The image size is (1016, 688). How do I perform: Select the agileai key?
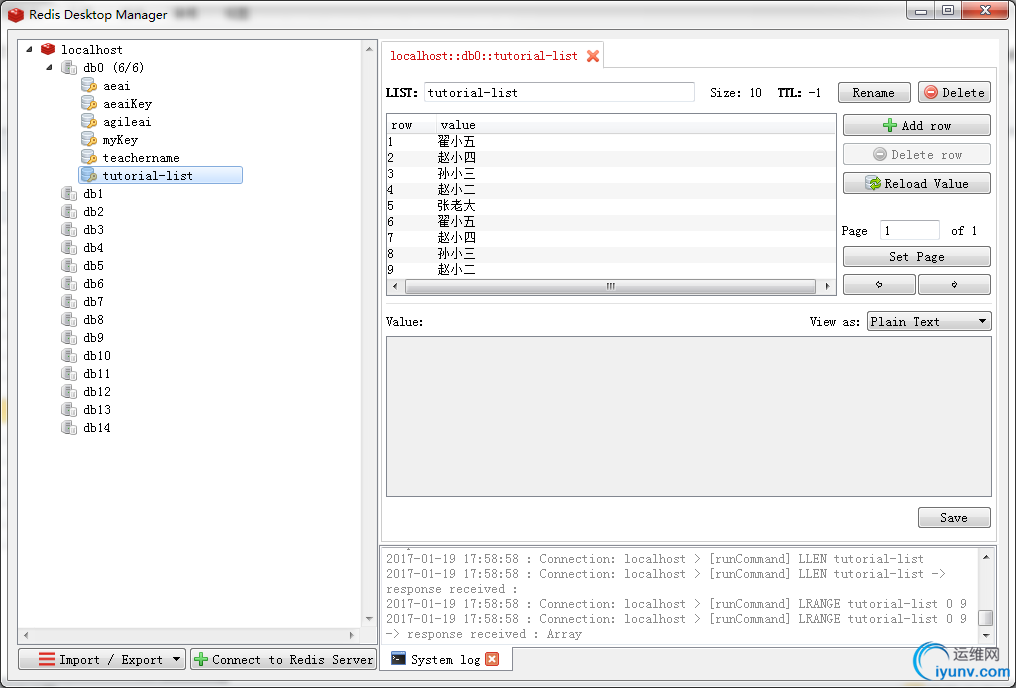pyautogui.click(x=127, y=122)
